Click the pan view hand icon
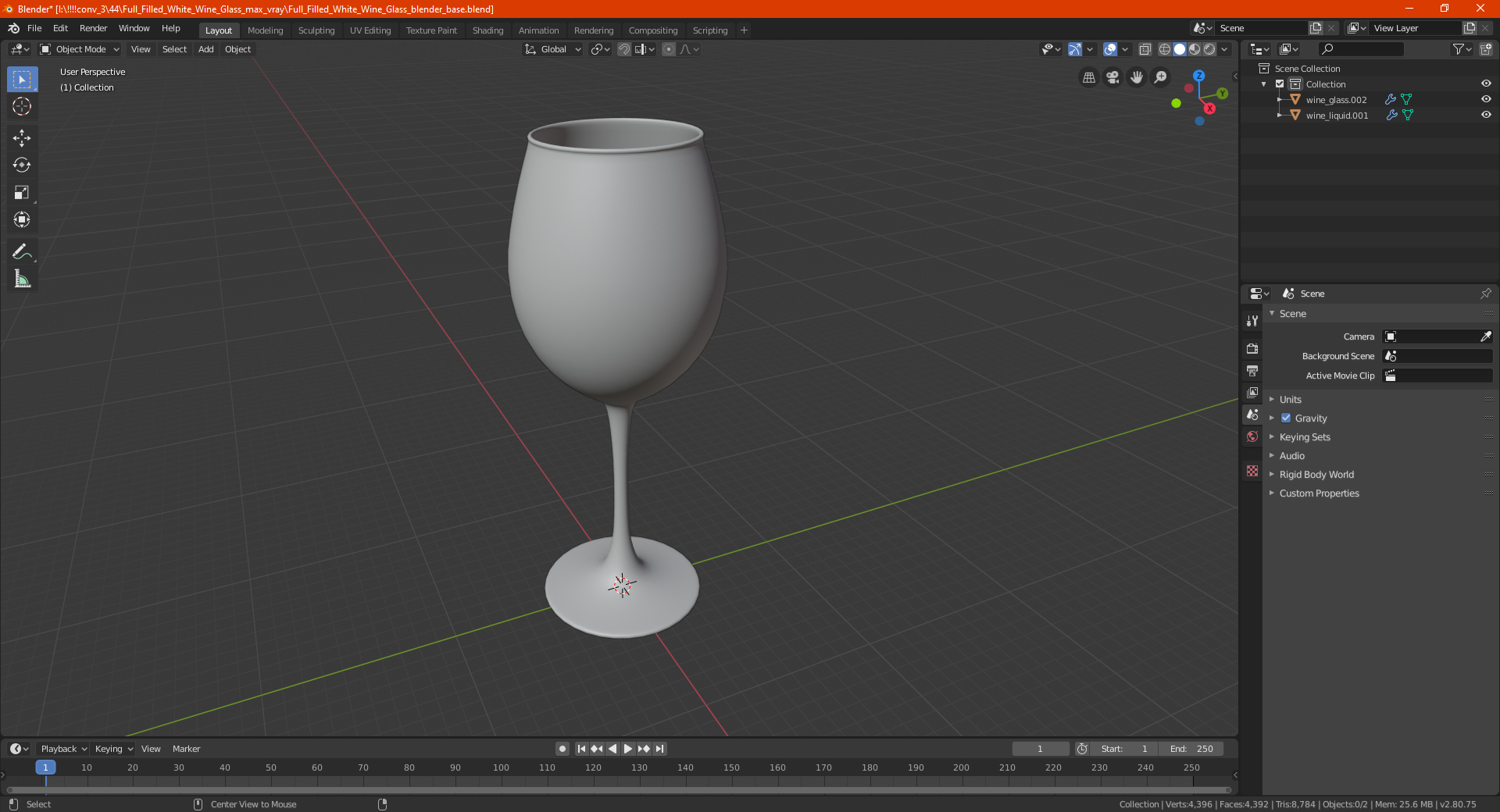Viewport: 1500px width, 812px height. click(x=1137, y=77)
